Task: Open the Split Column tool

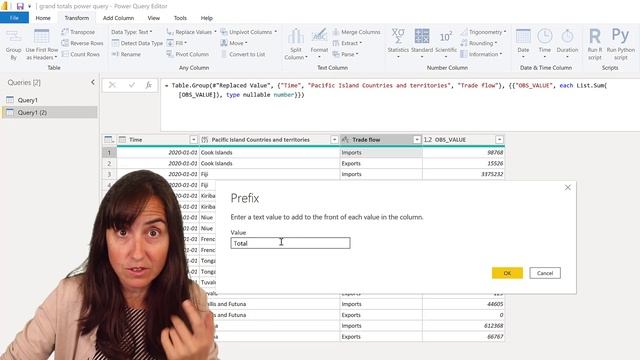Action: [x=296, y=45]
